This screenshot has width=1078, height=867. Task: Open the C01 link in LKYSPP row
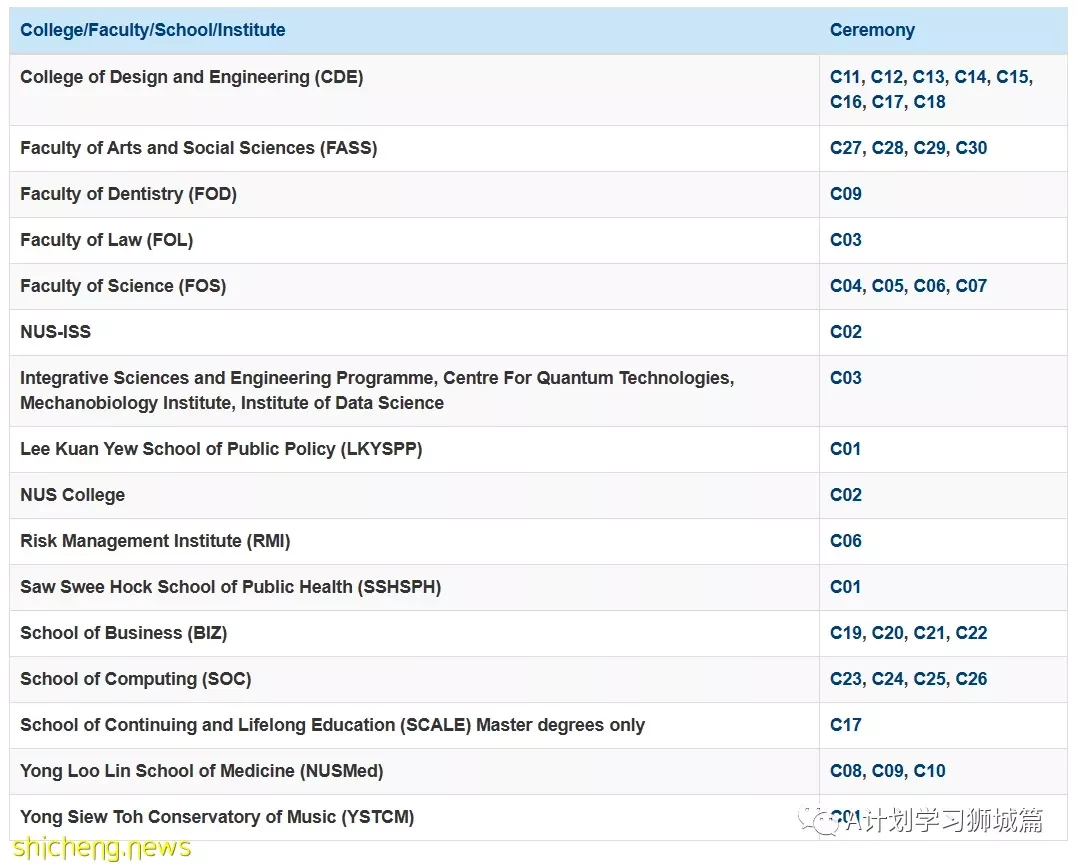click(x=845, y=449)
